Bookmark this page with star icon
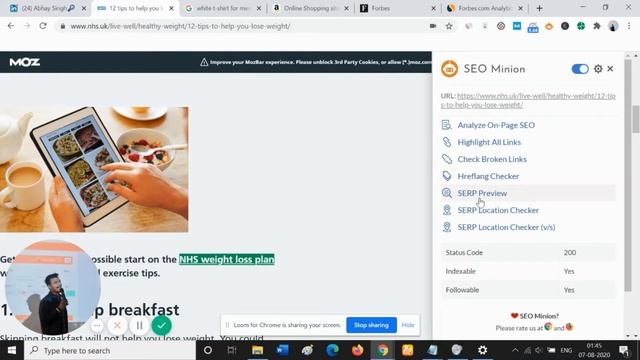 tap(449, 26)
